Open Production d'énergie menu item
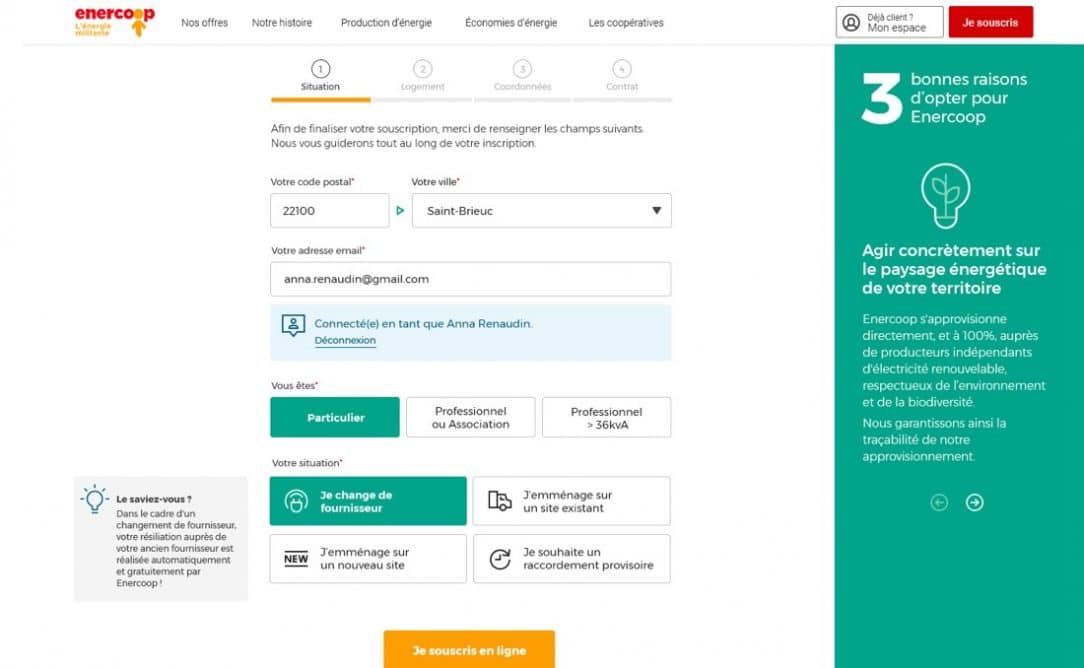The image size is (1084, 668). click(386, 23)
